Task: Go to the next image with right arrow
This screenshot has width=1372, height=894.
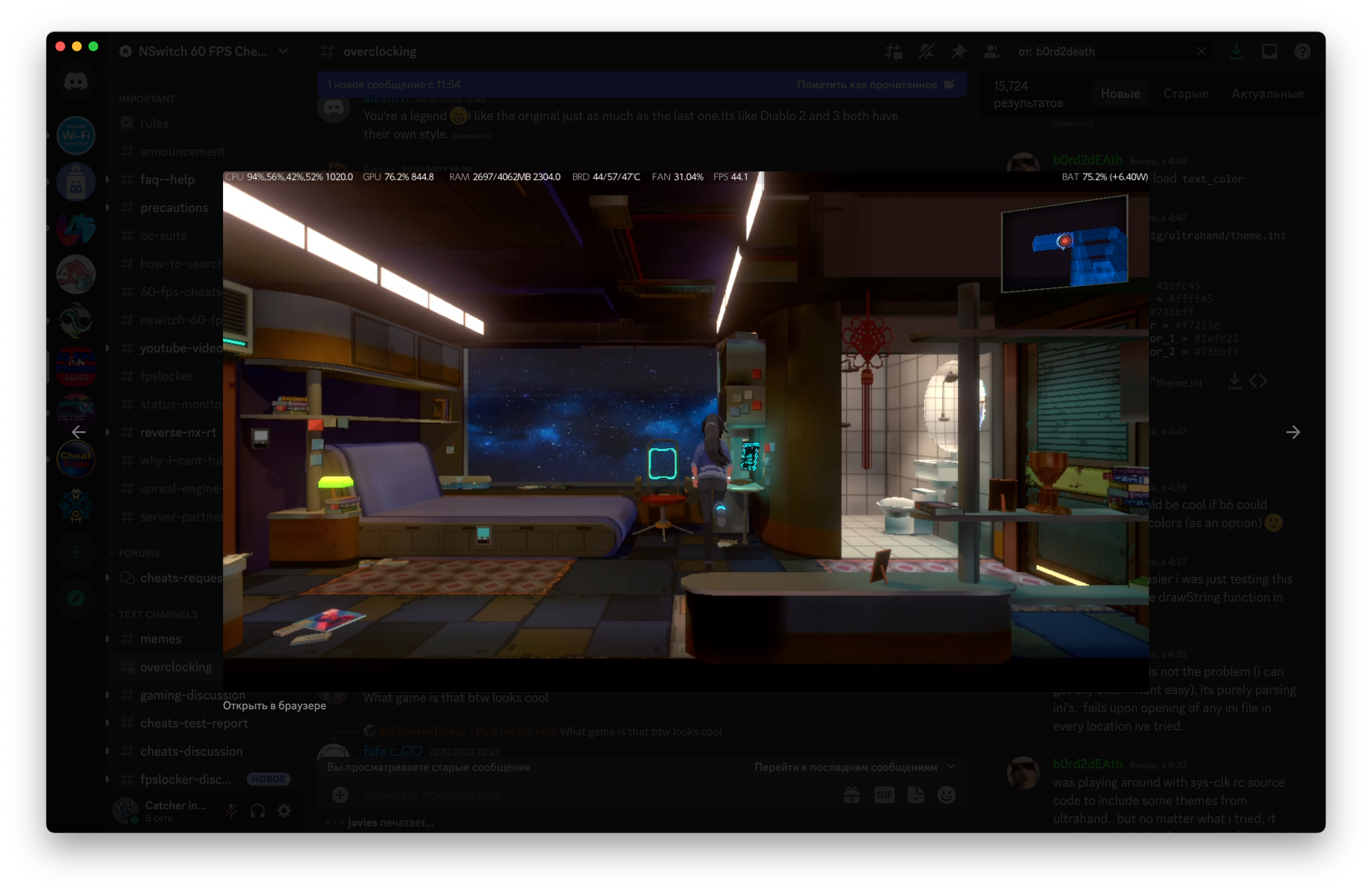Action: point(1293,432)
